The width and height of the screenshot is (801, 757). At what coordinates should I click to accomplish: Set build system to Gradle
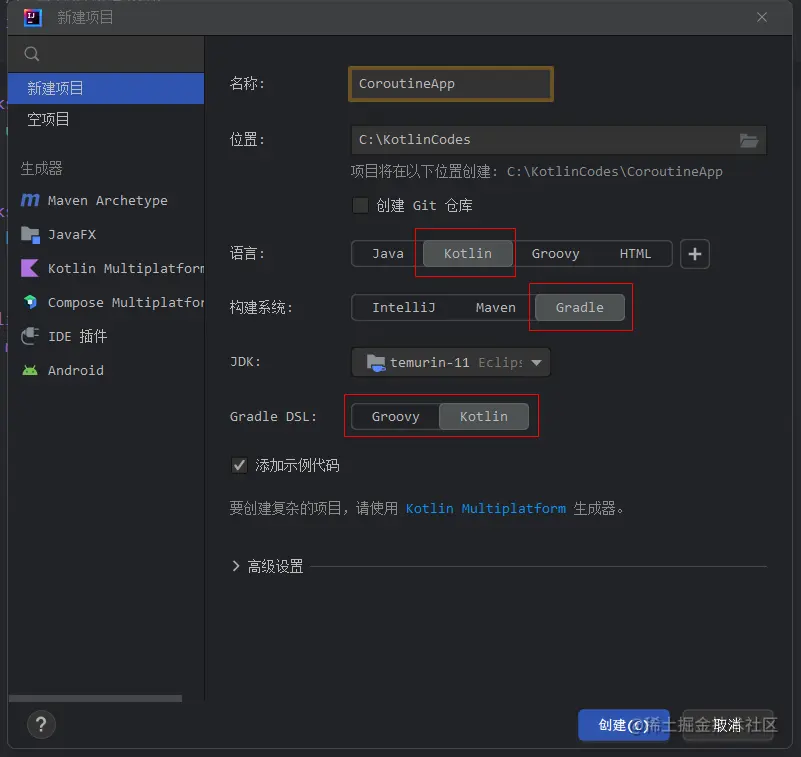pos(580,307)
